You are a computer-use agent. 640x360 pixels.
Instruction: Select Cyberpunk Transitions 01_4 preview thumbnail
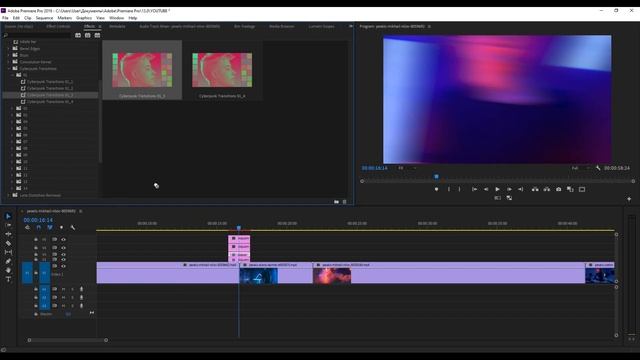point(222,70)
